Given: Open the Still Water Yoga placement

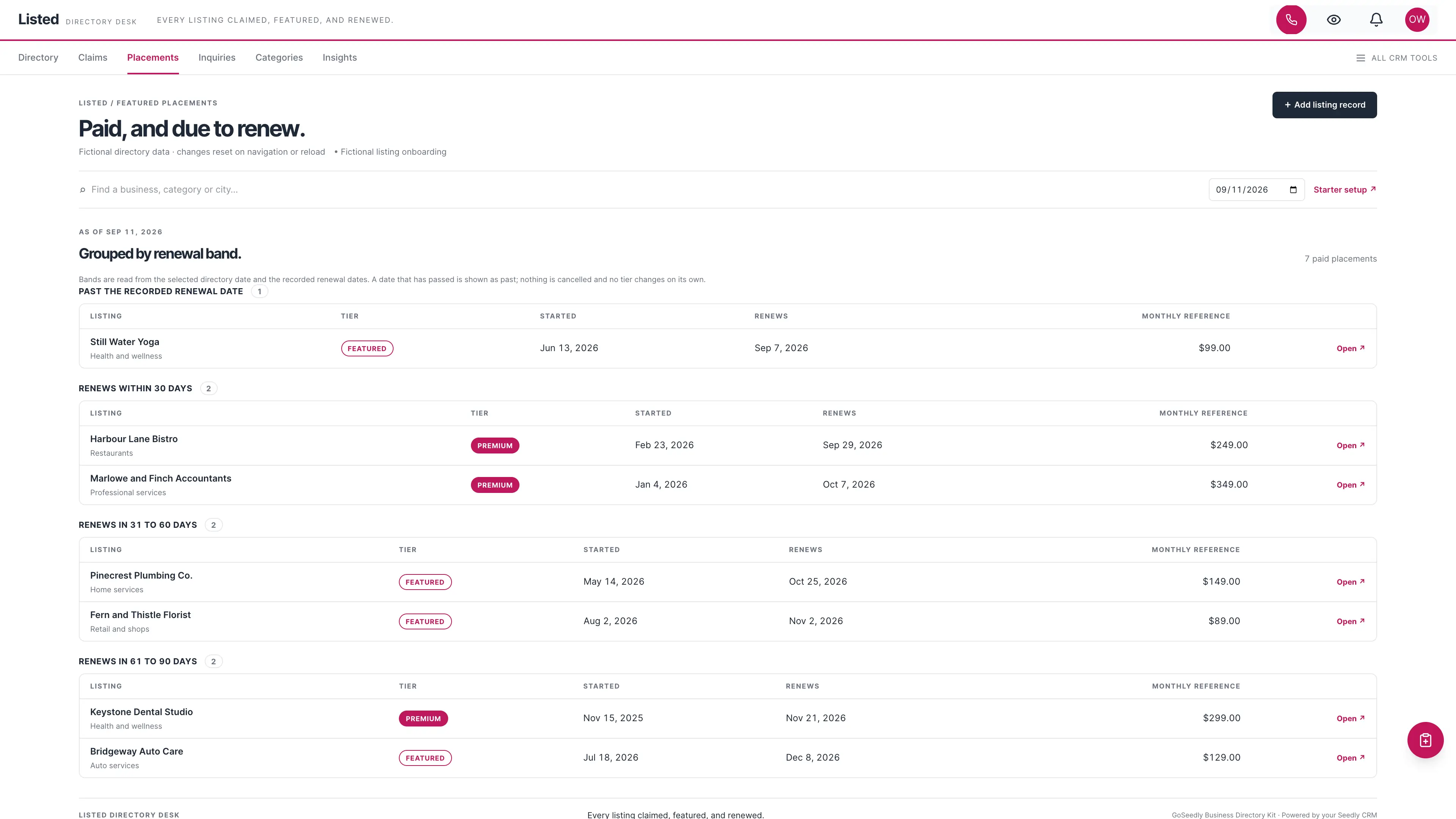Looking at the screenshot, I should 1350,349.
